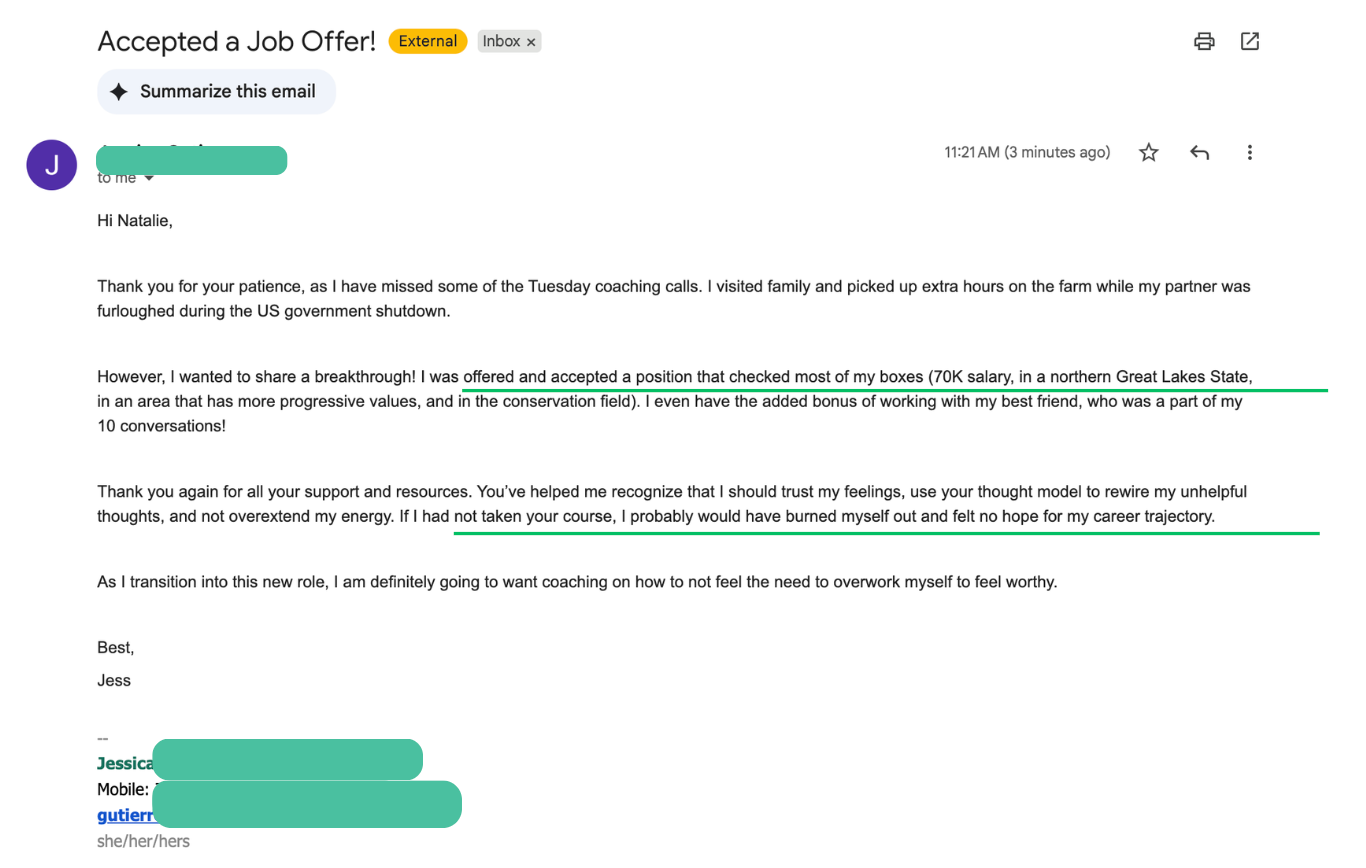Screen dimensions: 1366x868
Task: Click the 'Accepted a Job Offer!' subject
Action: [x=237, y=41]
